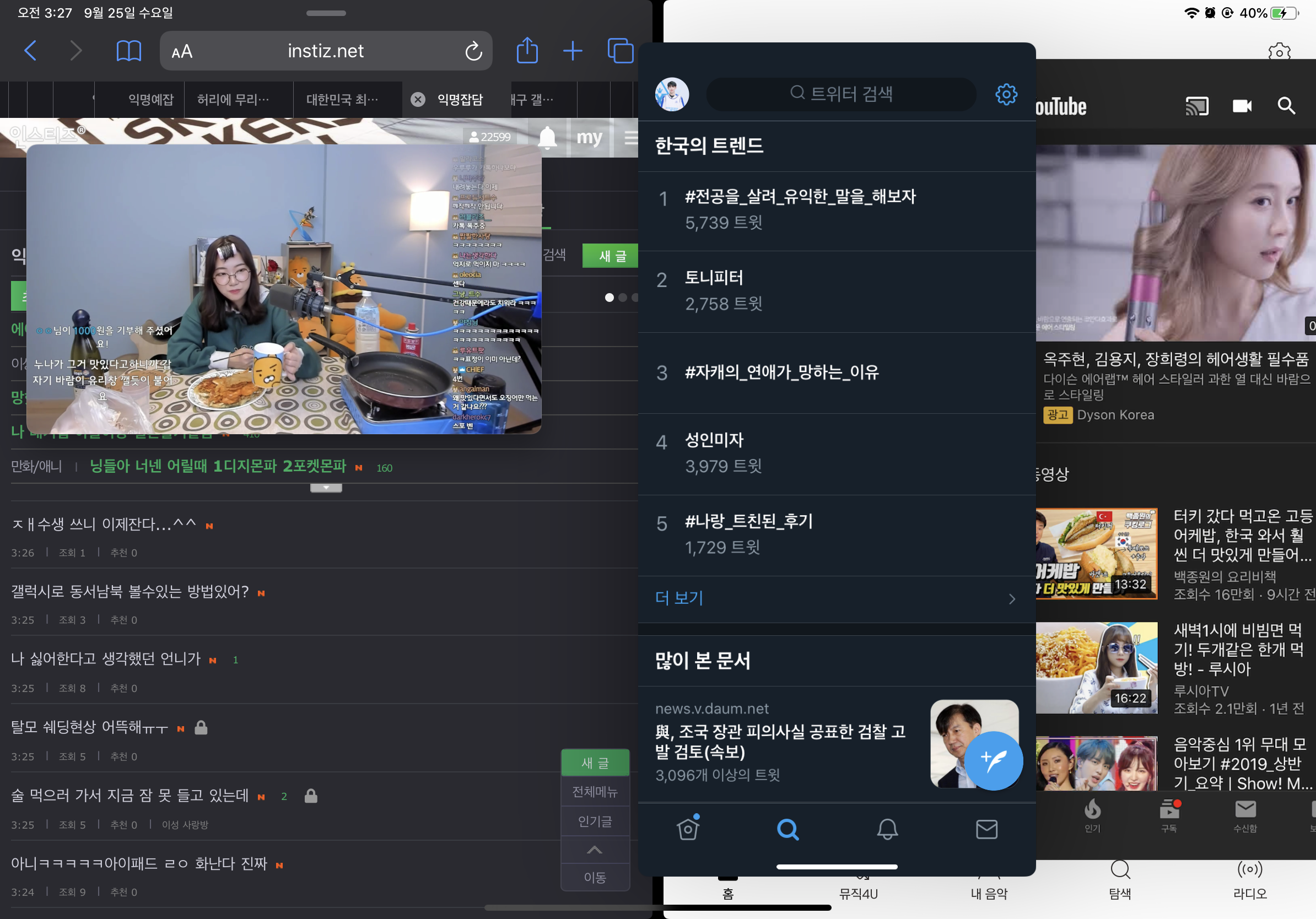The width and height of the screenshot is (1316, 919).
Task: Reload instiz.net using the refresh icon
Action: point(472,51)
